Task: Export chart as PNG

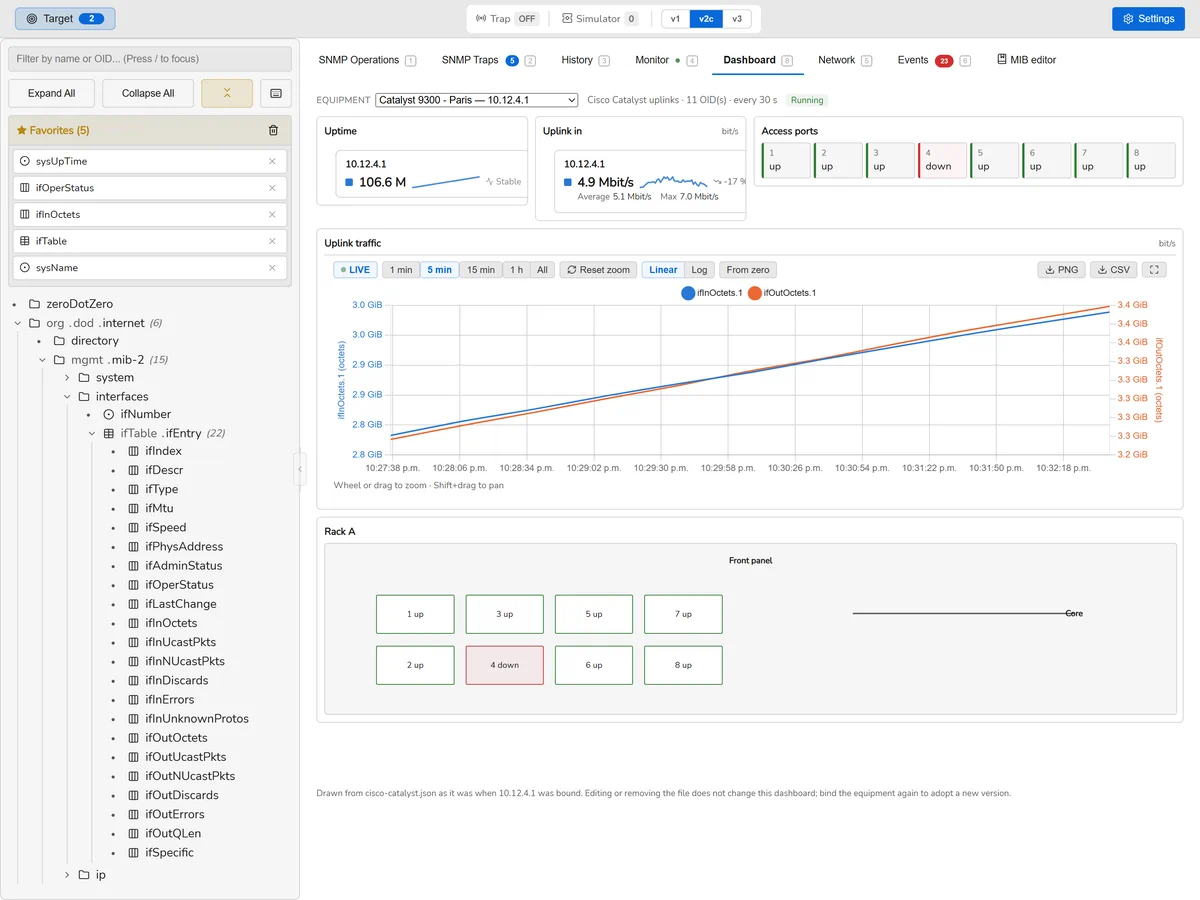Action: click(x=1061, y=270)
